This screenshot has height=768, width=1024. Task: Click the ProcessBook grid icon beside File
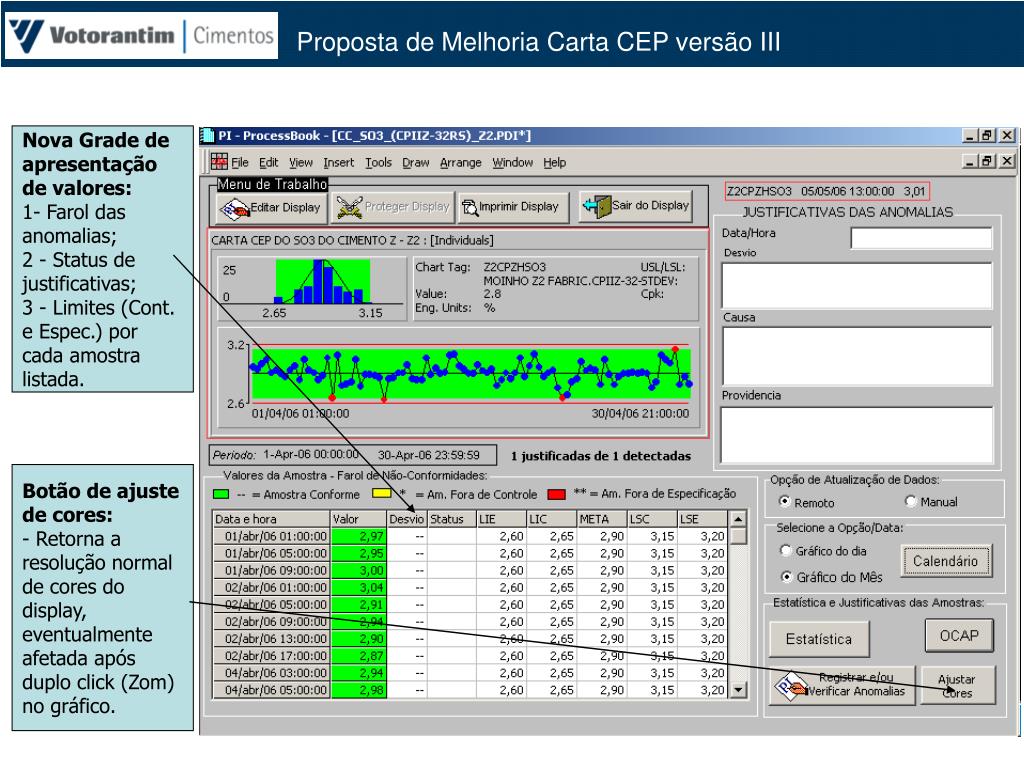219,161
